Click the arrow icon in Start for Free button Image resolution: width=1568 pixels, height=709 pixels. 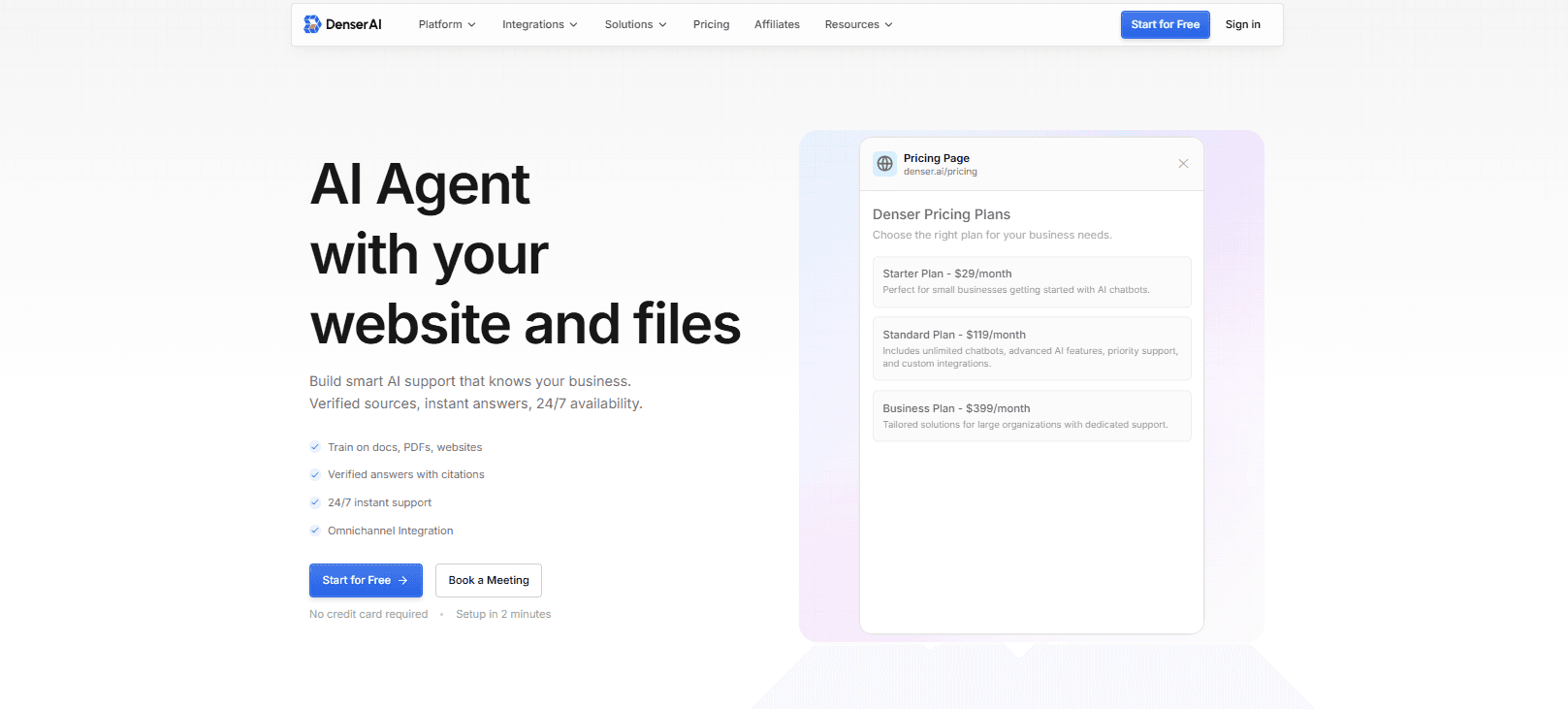403,580
